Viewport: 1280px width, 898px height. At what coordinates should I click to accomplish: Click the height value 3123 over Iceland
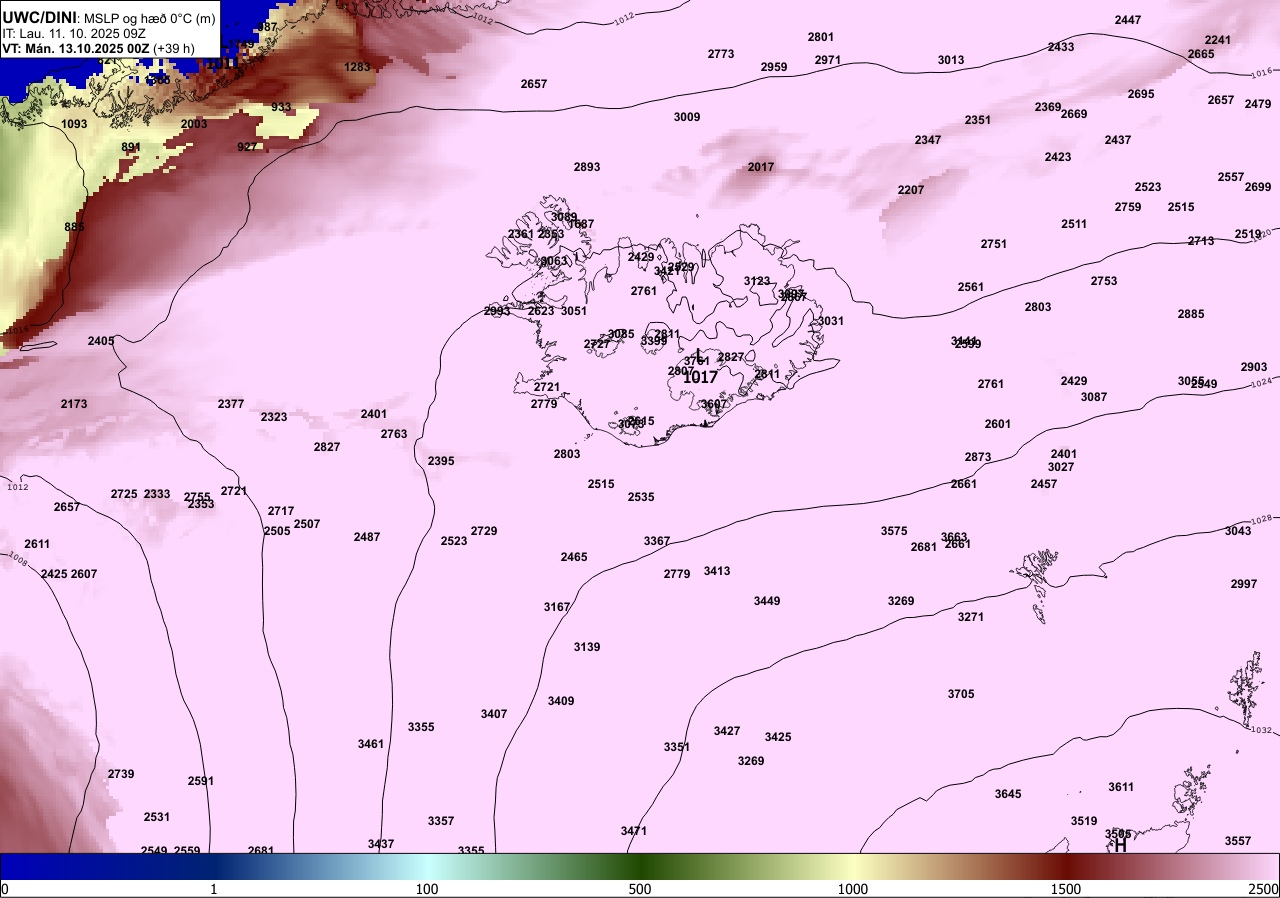coord(757,281)
